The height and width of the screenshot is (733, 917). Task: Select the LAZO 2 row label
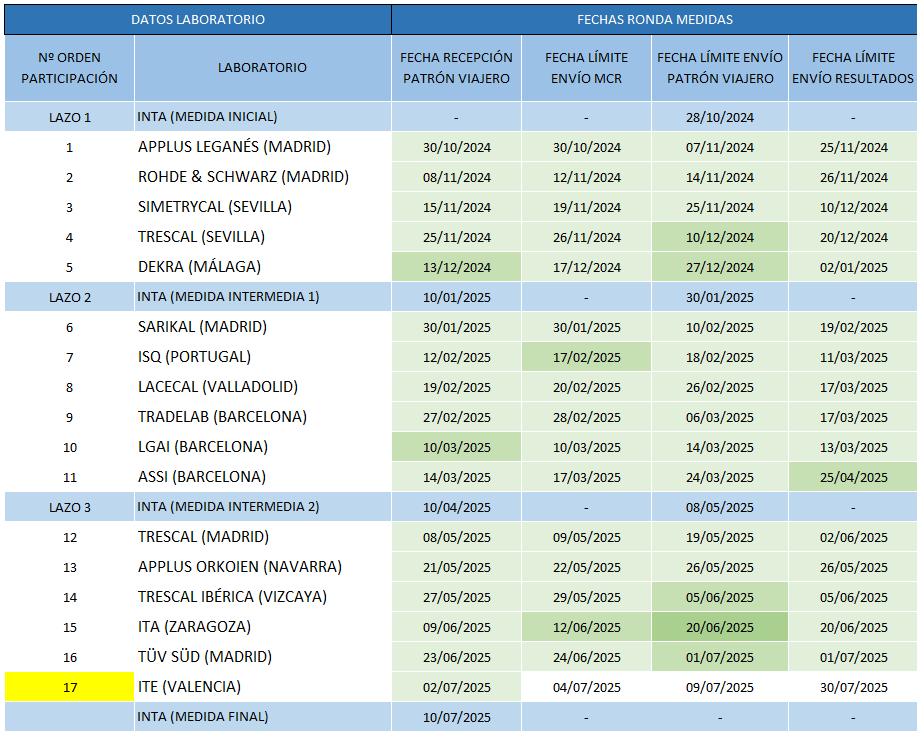[x=70, y=297]
